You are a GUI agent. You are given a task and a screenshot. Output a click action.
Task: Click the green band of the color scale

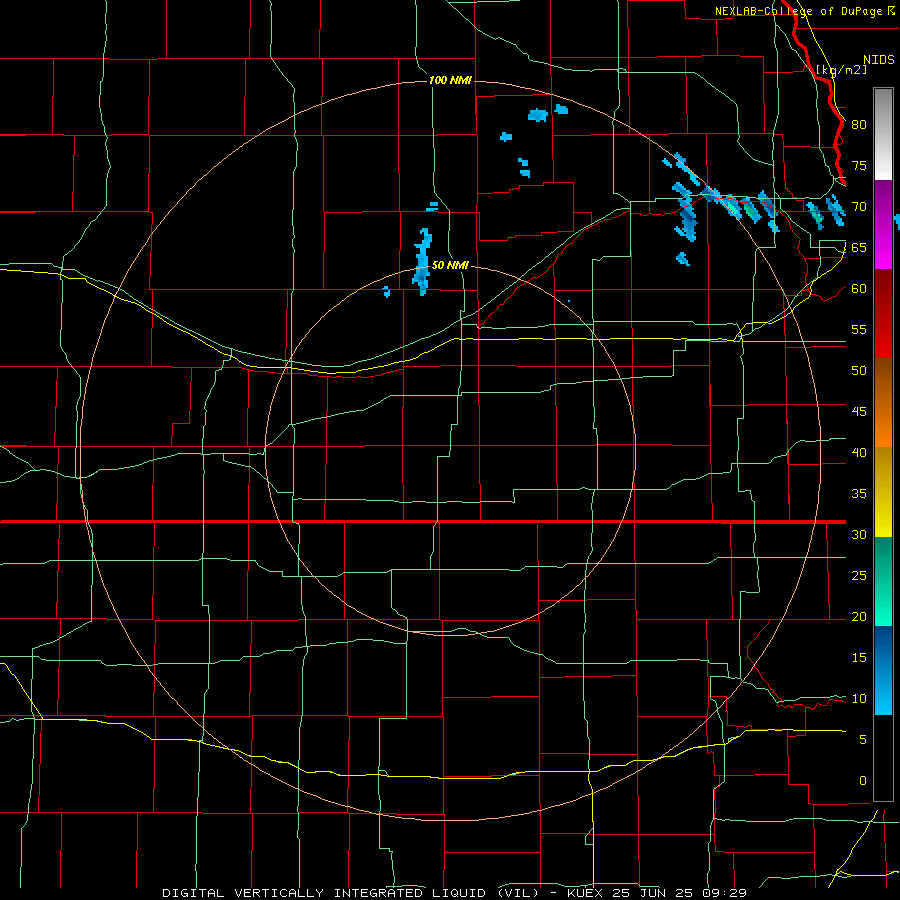point(883,581)
